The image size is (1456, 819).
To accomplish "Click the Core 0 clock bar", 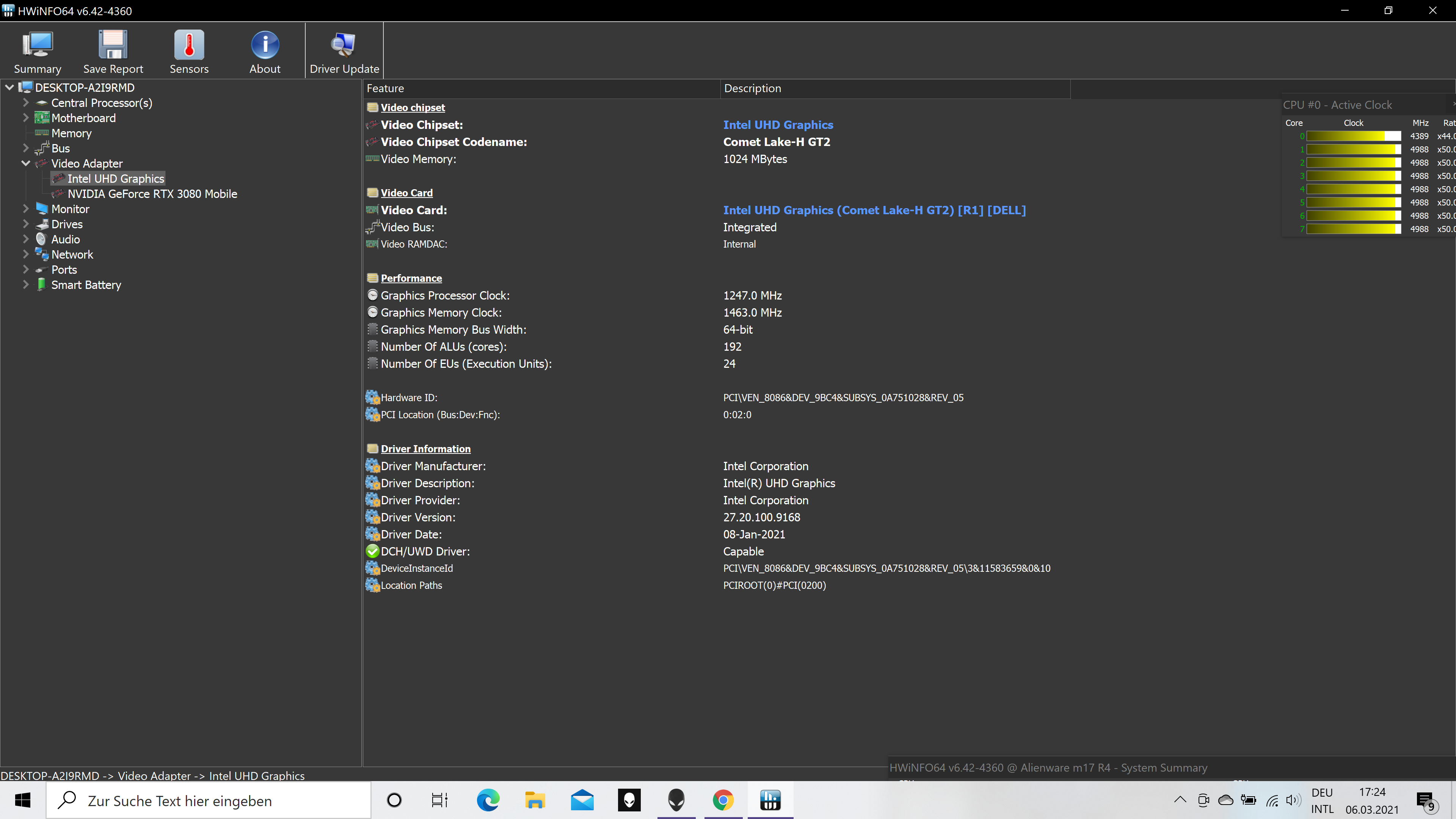I will pyautogui.click(x=1353, y=136).
